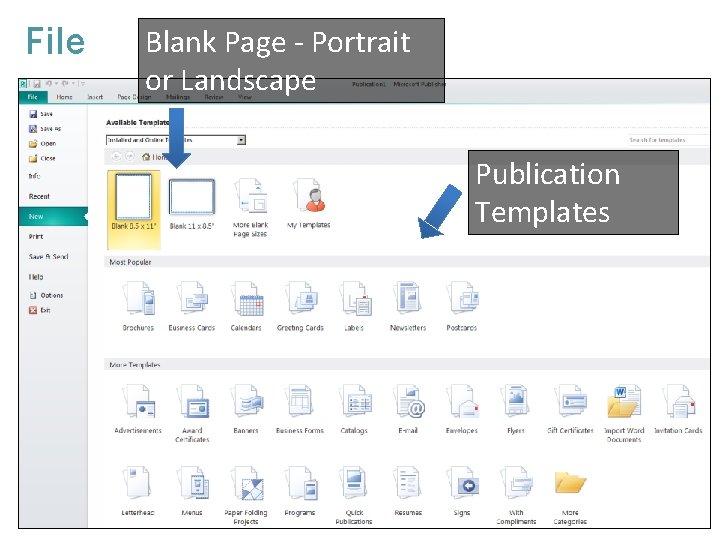Open the Gift Certificates templates
The height and width of the screenshot is (540, 720).
point(570,409)
